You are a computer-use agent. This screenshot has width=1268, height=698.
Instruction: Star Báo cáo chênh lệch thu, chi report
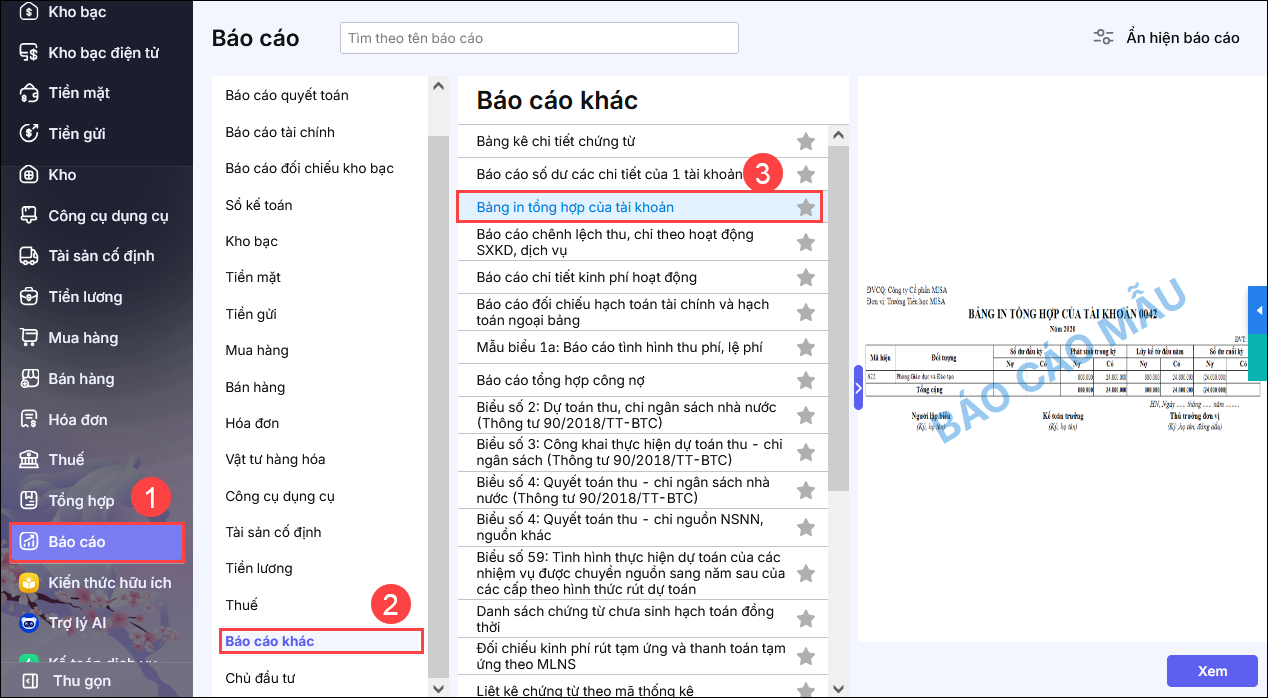pos(806,242)
